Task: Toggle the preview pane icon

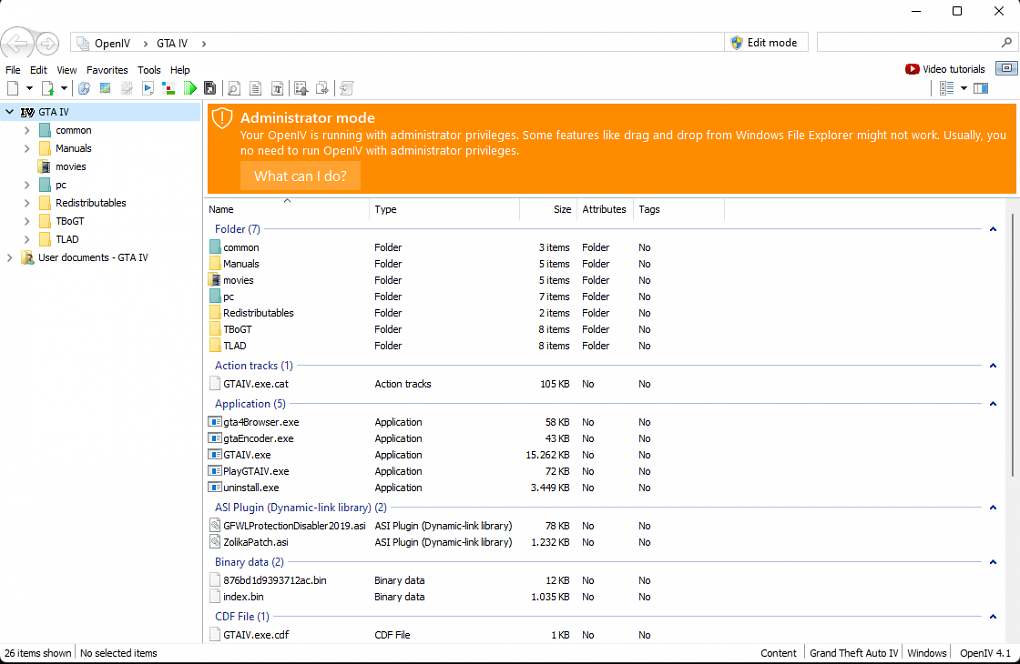Action: pos(981,88)
